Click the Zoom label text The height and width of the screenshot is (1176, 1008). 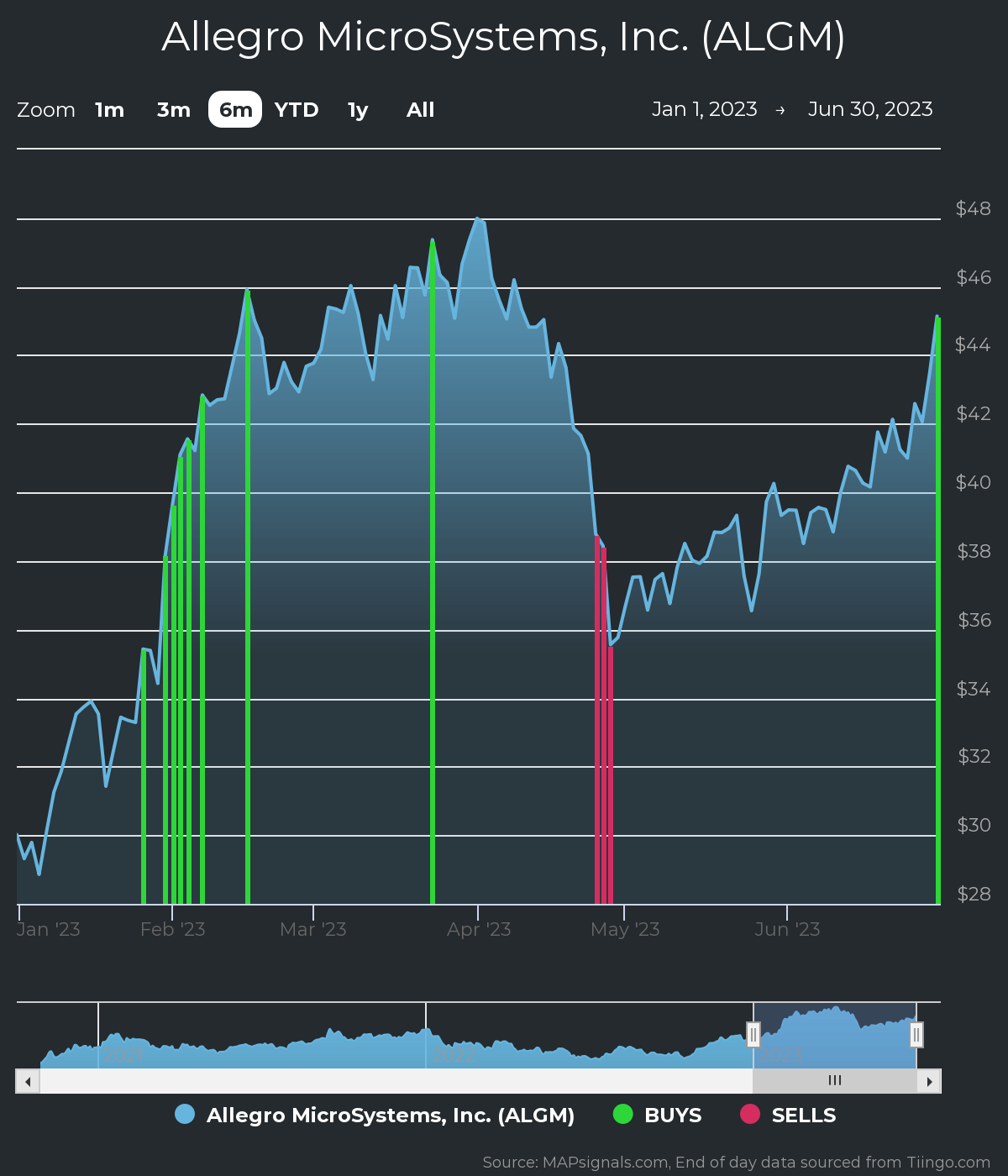[x=46, y=110]
